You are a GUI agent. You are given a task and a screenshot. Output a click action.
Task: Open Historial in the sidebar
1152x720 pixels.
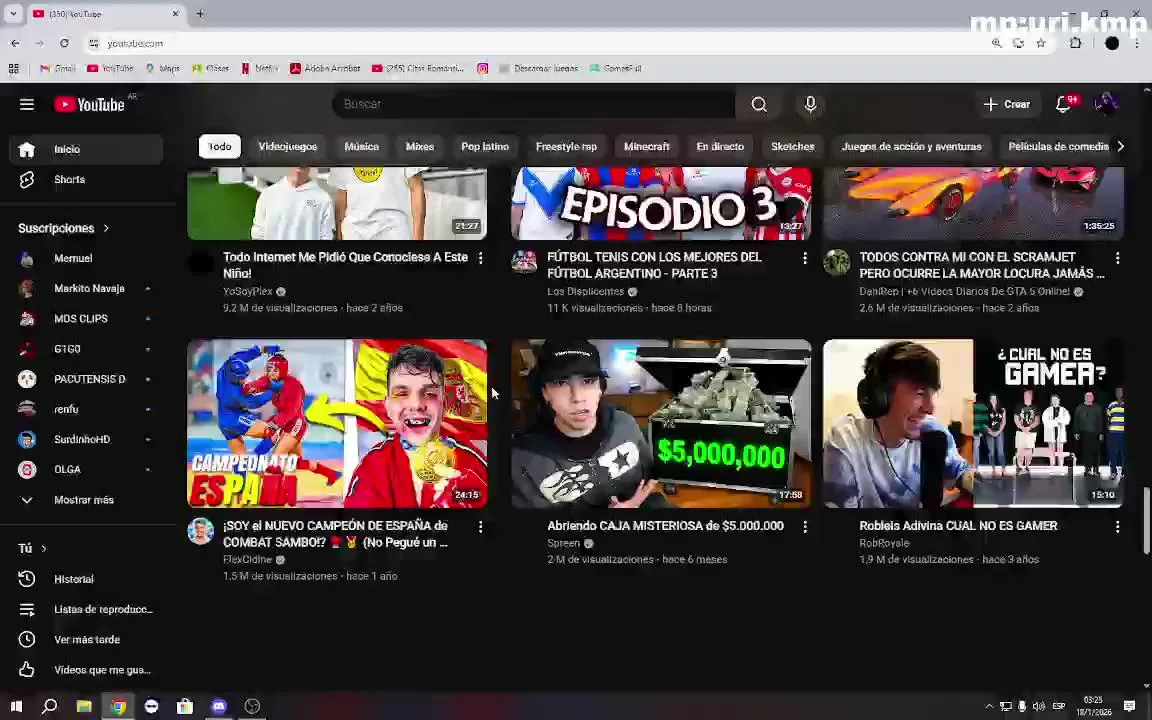click(x=86, y=579)
